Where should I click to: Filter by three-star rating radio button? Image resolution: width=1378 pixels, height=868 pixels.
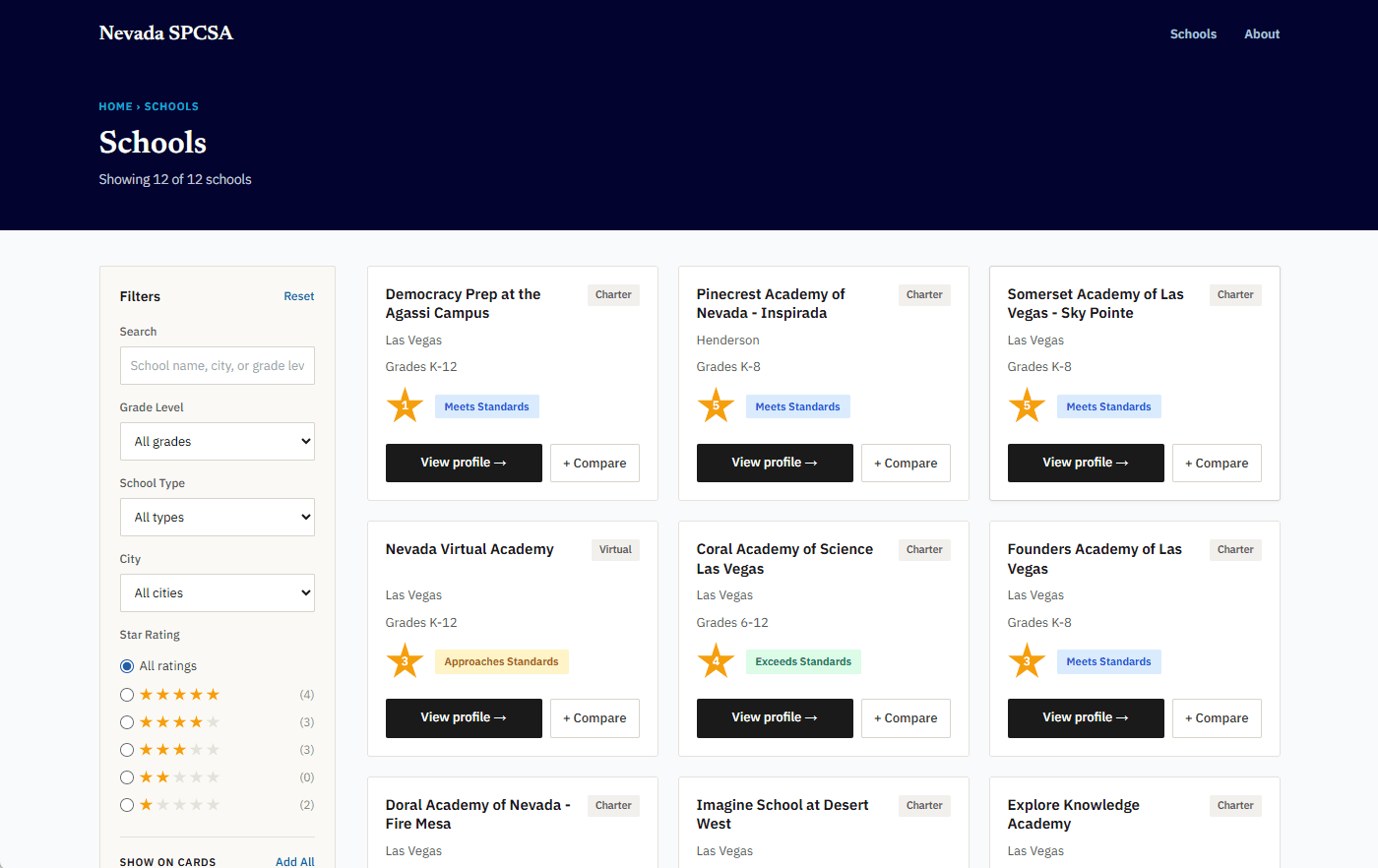pos(127,750)
